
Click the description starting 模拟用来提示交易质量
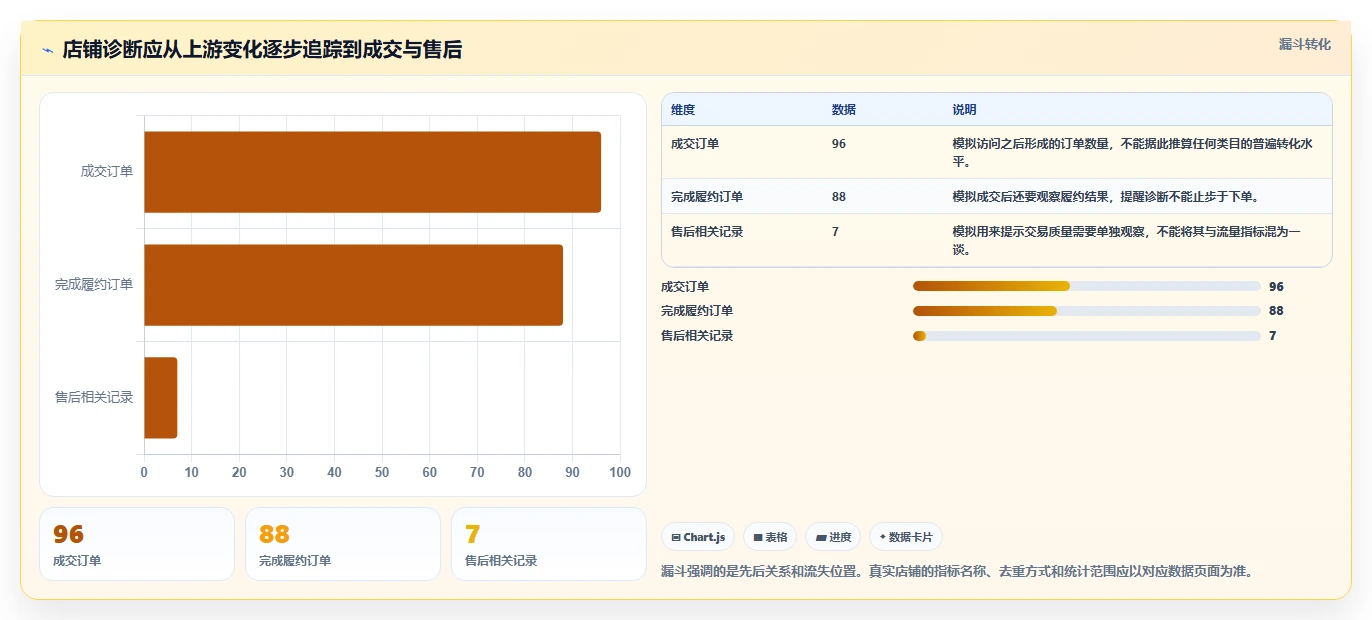(x=1127, y=241)
